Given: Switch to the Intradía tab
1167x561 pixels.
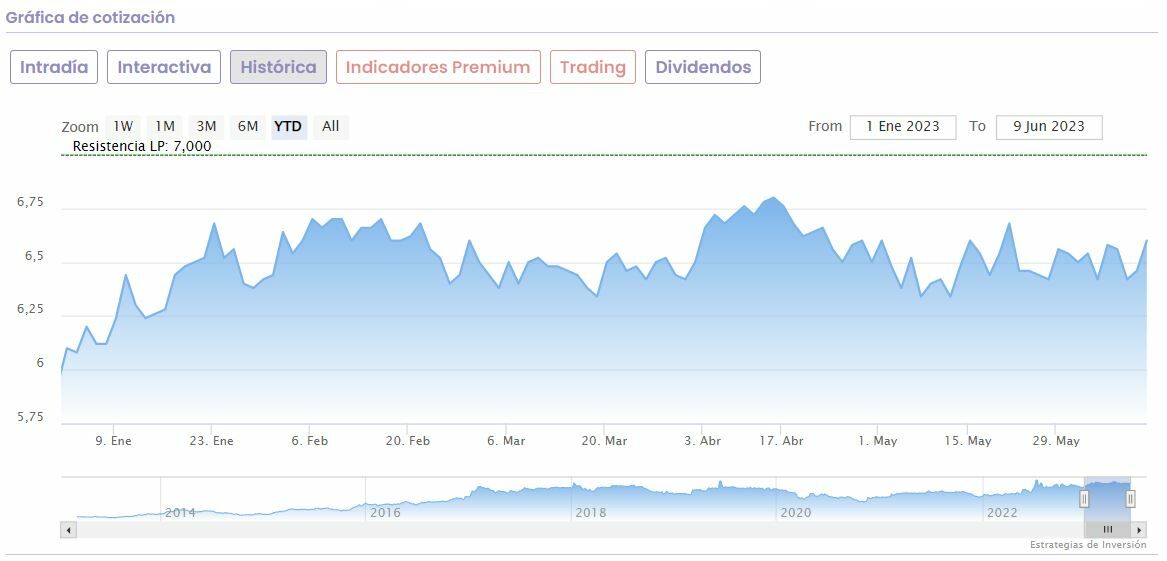Looking at the screenshot, I should [x=54, y=67].
